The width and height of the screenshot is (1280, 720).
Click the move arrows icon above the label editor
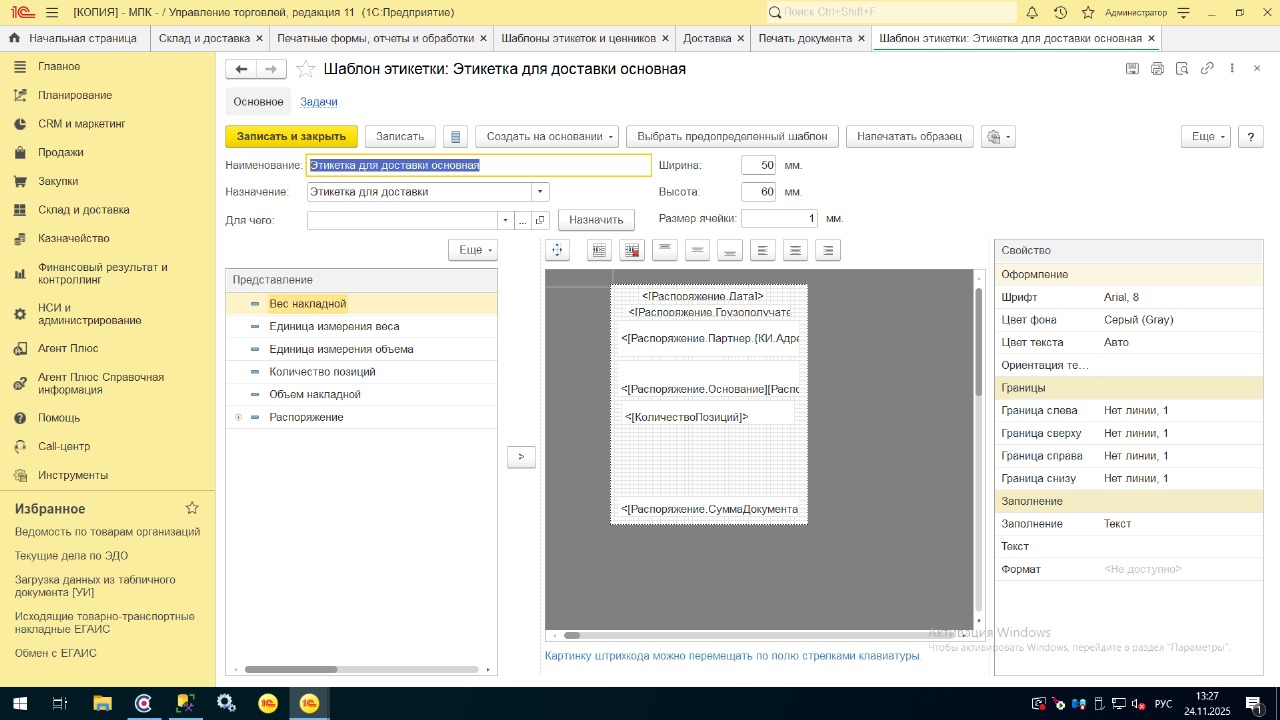click(x=557, y=250)
